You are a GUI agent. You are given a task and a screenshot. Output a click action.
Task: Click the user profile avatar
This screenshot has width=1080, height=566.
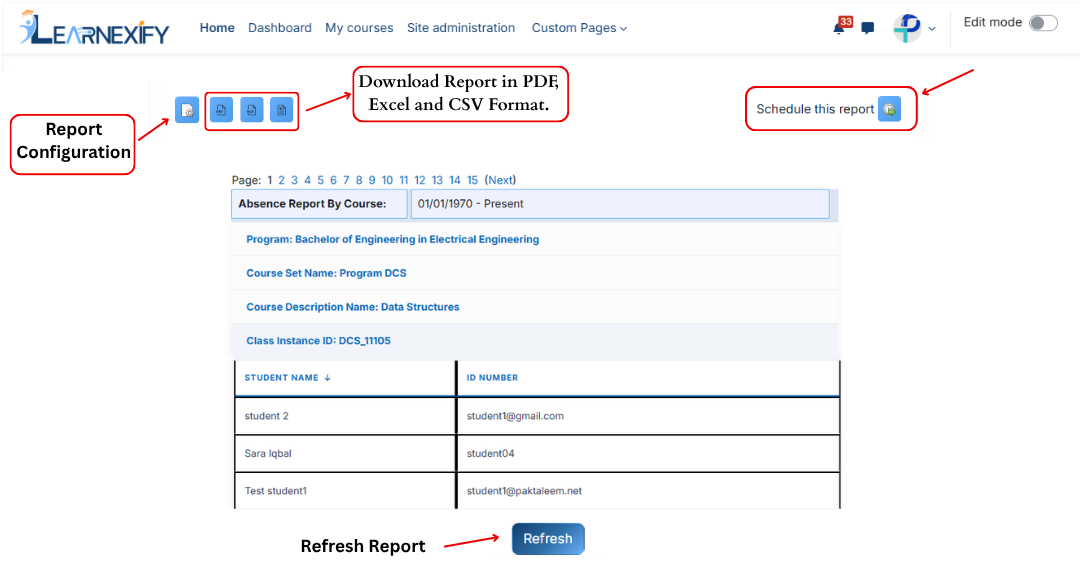click(907, 28)
